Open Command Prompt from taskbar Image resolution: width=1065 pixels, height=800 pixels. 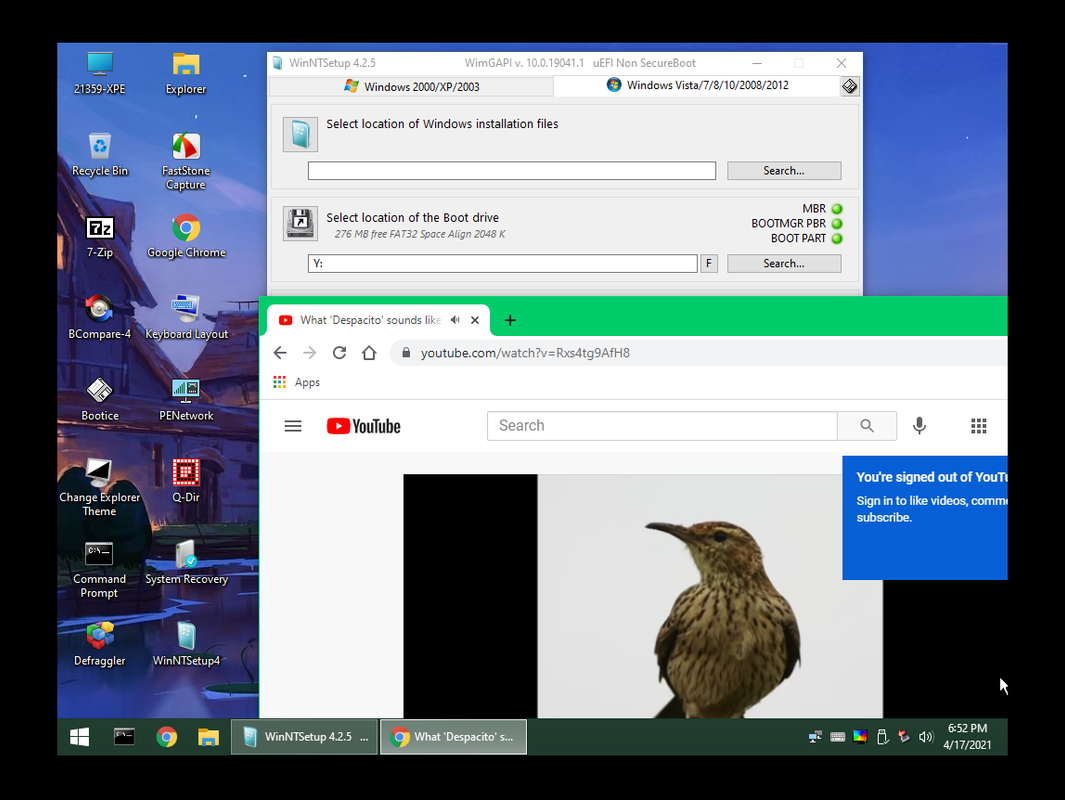click(x=124, y=737)
